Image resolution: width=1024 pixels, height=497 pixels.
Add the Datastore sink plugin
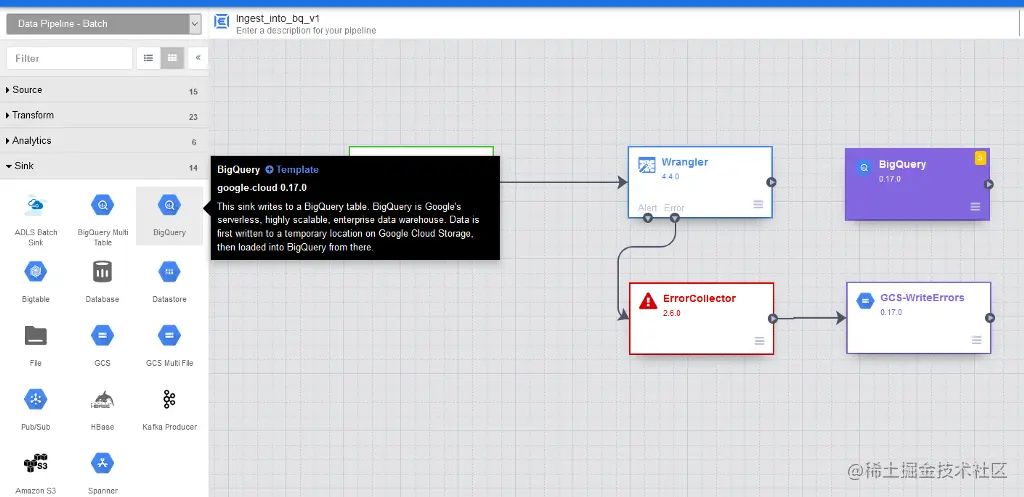pyautogui.click(x=169, y=271)
